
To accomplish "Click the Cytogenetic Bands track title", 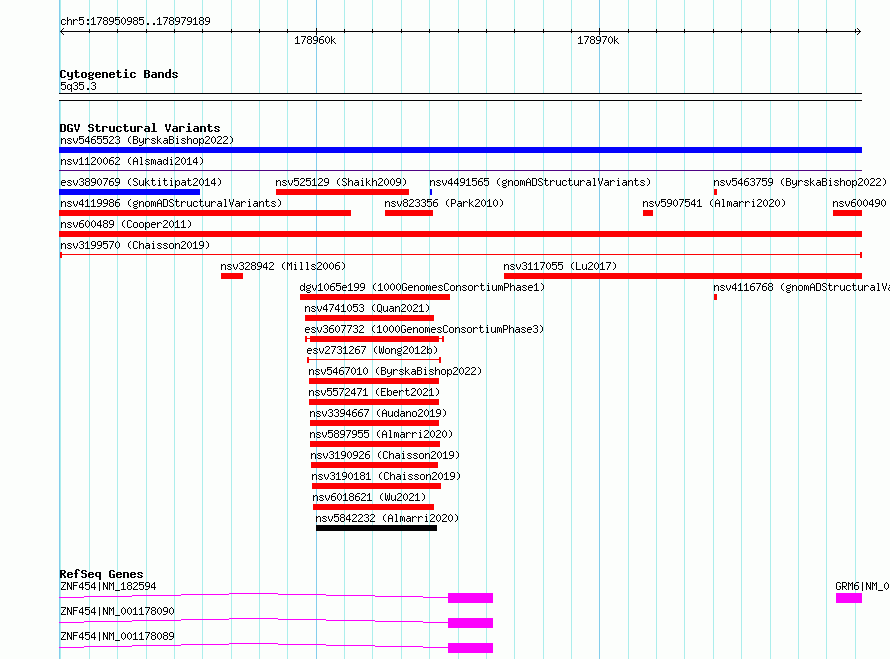I will (x=119, y=74).
